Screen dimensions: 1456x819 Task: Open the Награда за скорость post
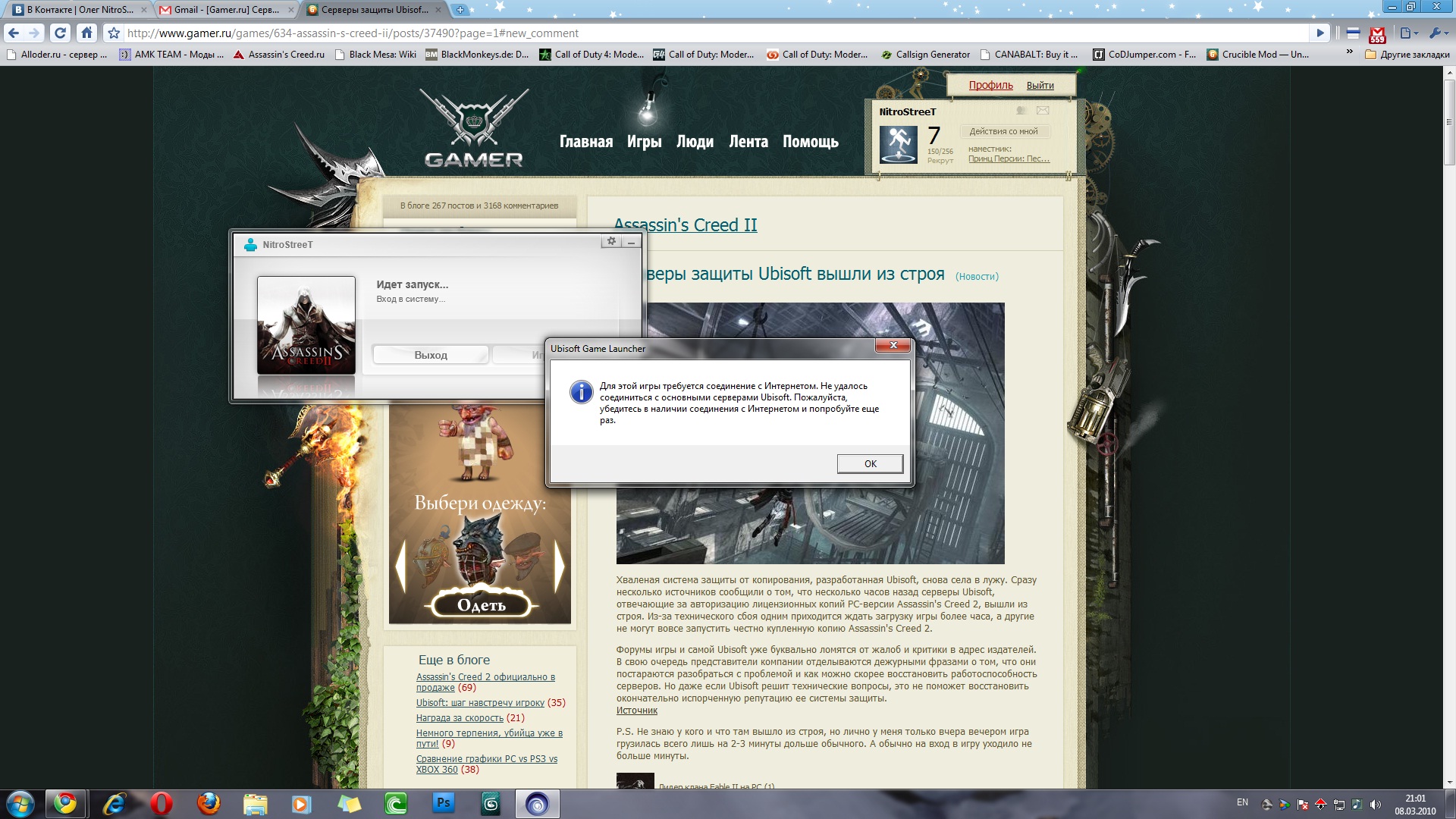[460, 718]
